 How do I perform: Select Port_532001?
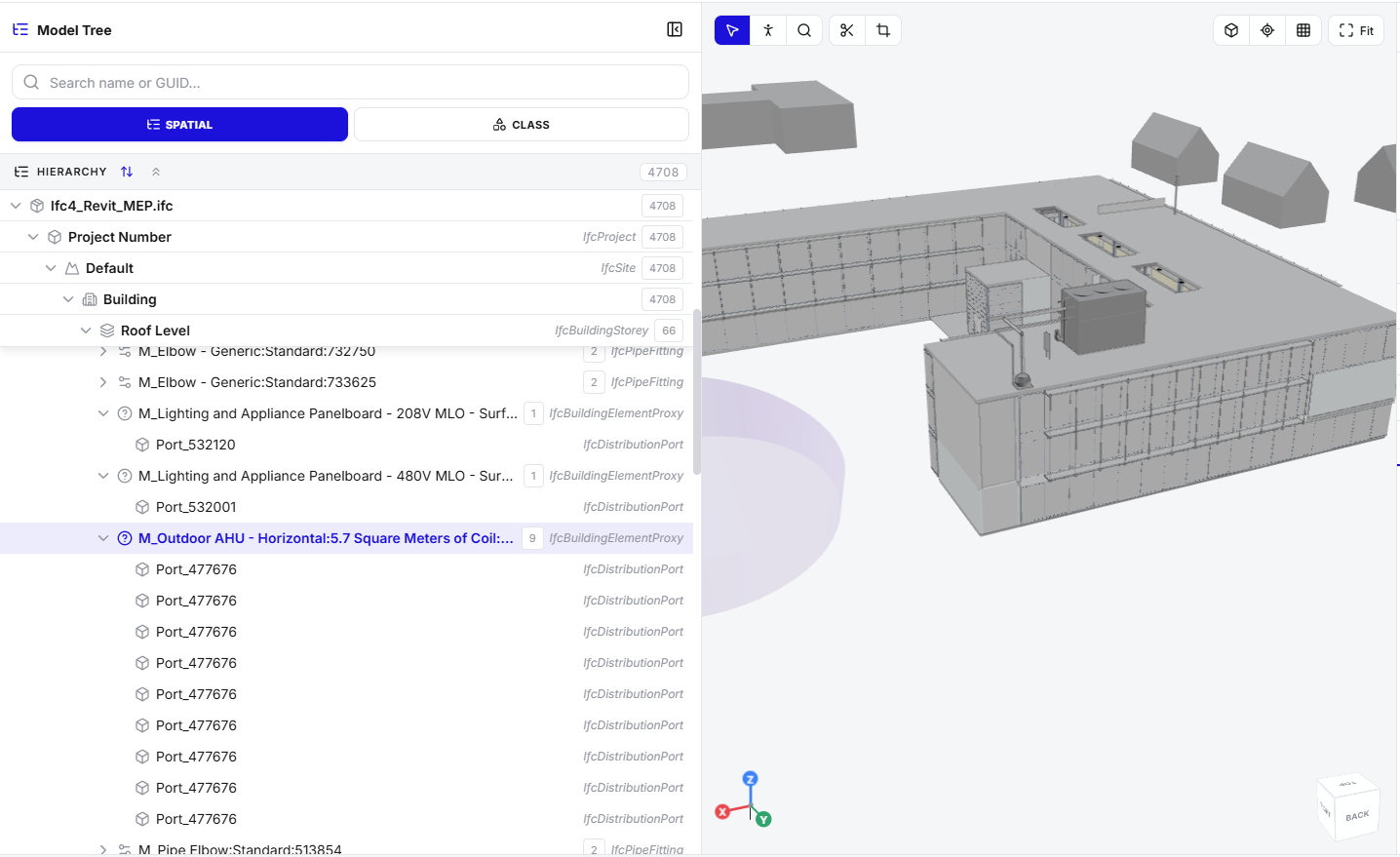(x=346, y=507)
